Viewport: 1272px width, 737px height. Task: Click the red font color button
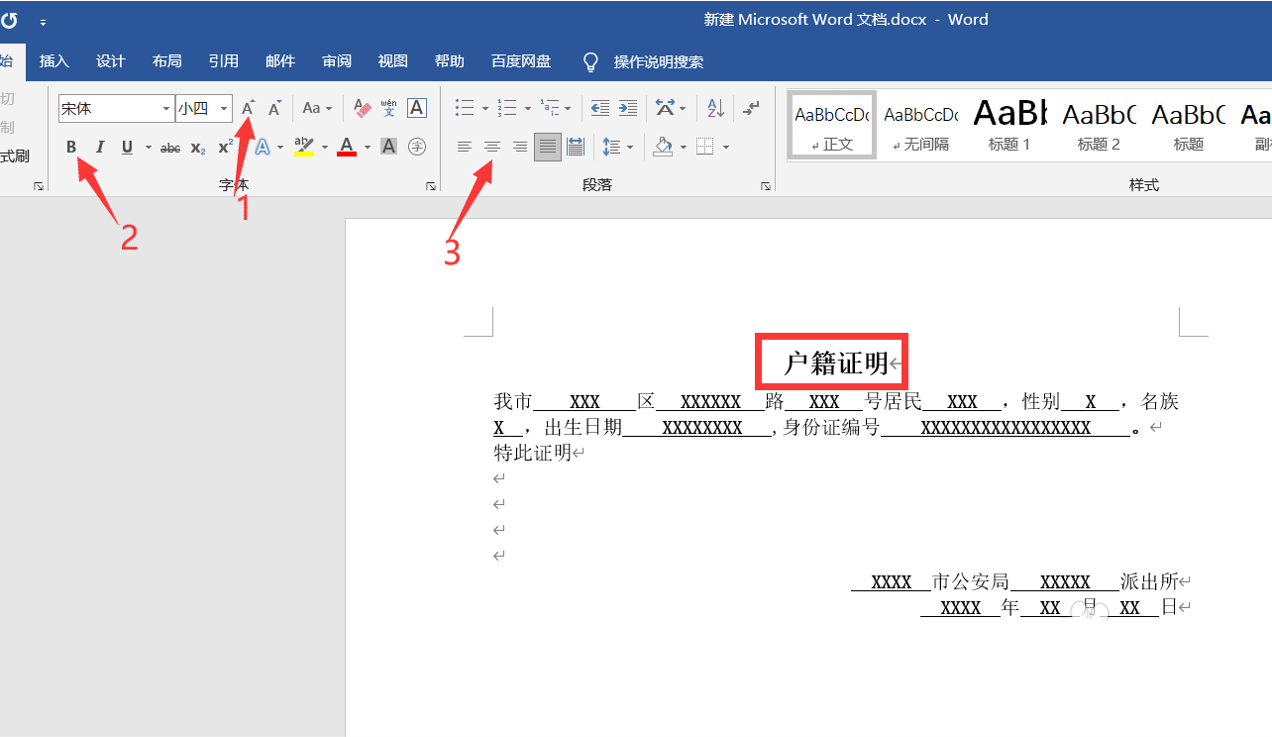(347, 148)
